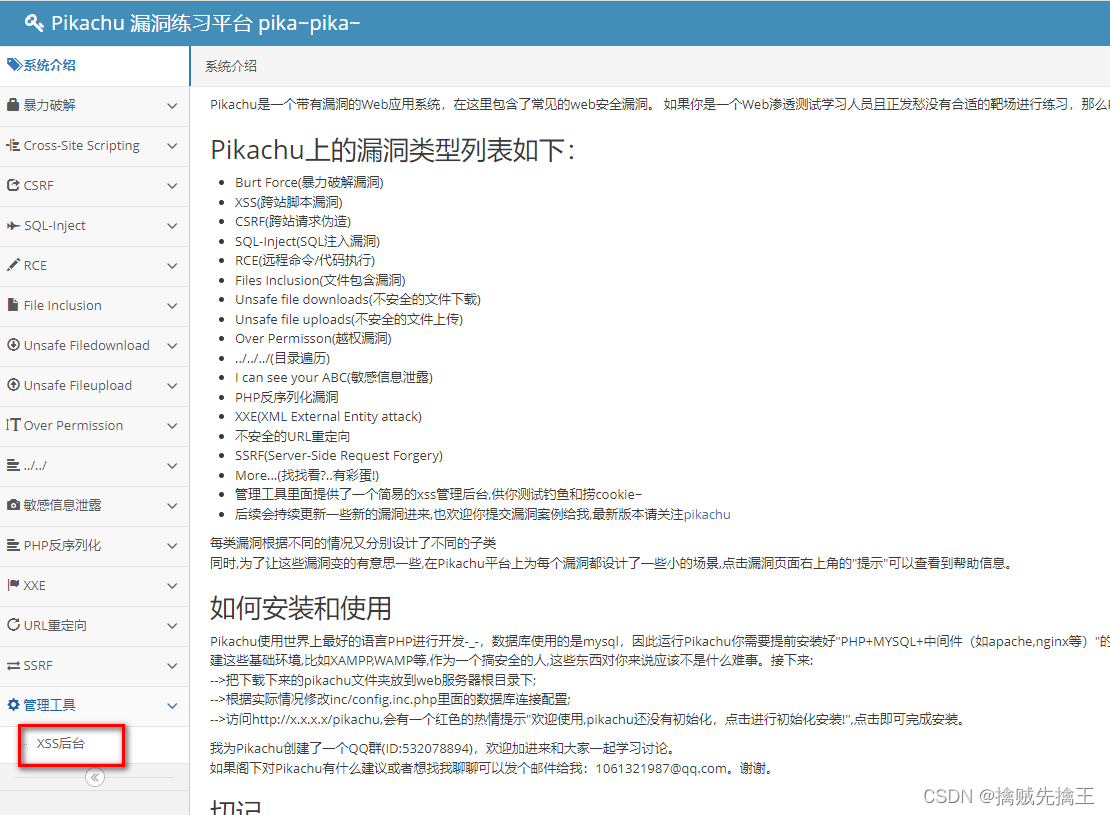The width and height of the screenshot is (1110, 815).
Task: Click the plane icon beside SQL-Inject
Action: point(13,225)
